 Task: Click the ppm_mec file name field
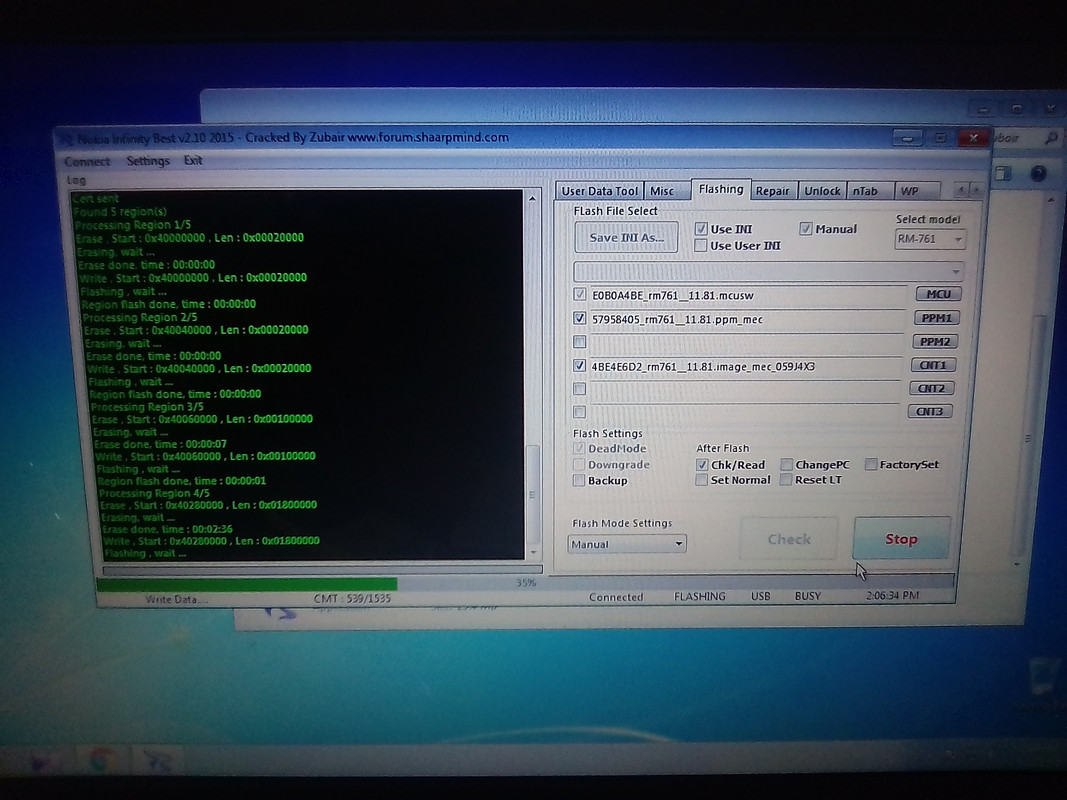[x=746, y=319]
